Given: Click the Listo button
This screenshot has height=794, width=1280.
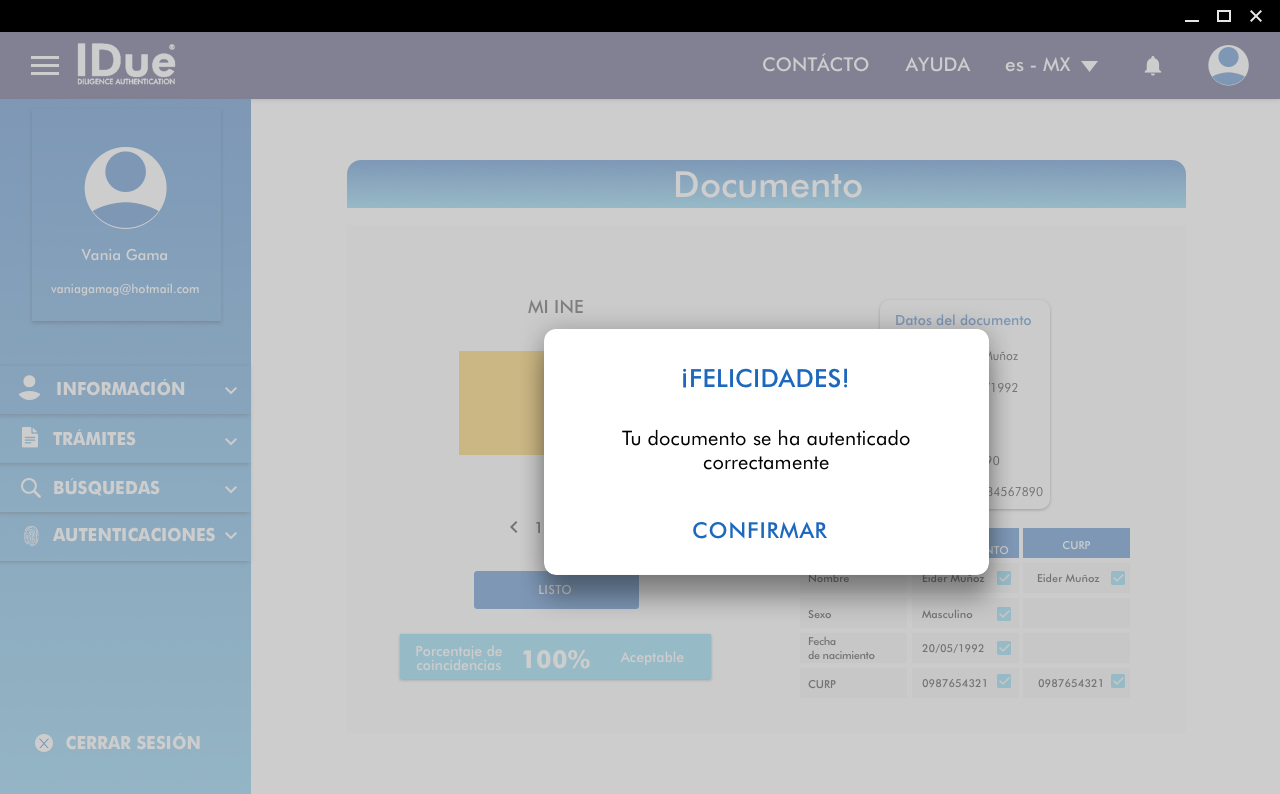Looking at the screenshot, I should tap(556, 590).
